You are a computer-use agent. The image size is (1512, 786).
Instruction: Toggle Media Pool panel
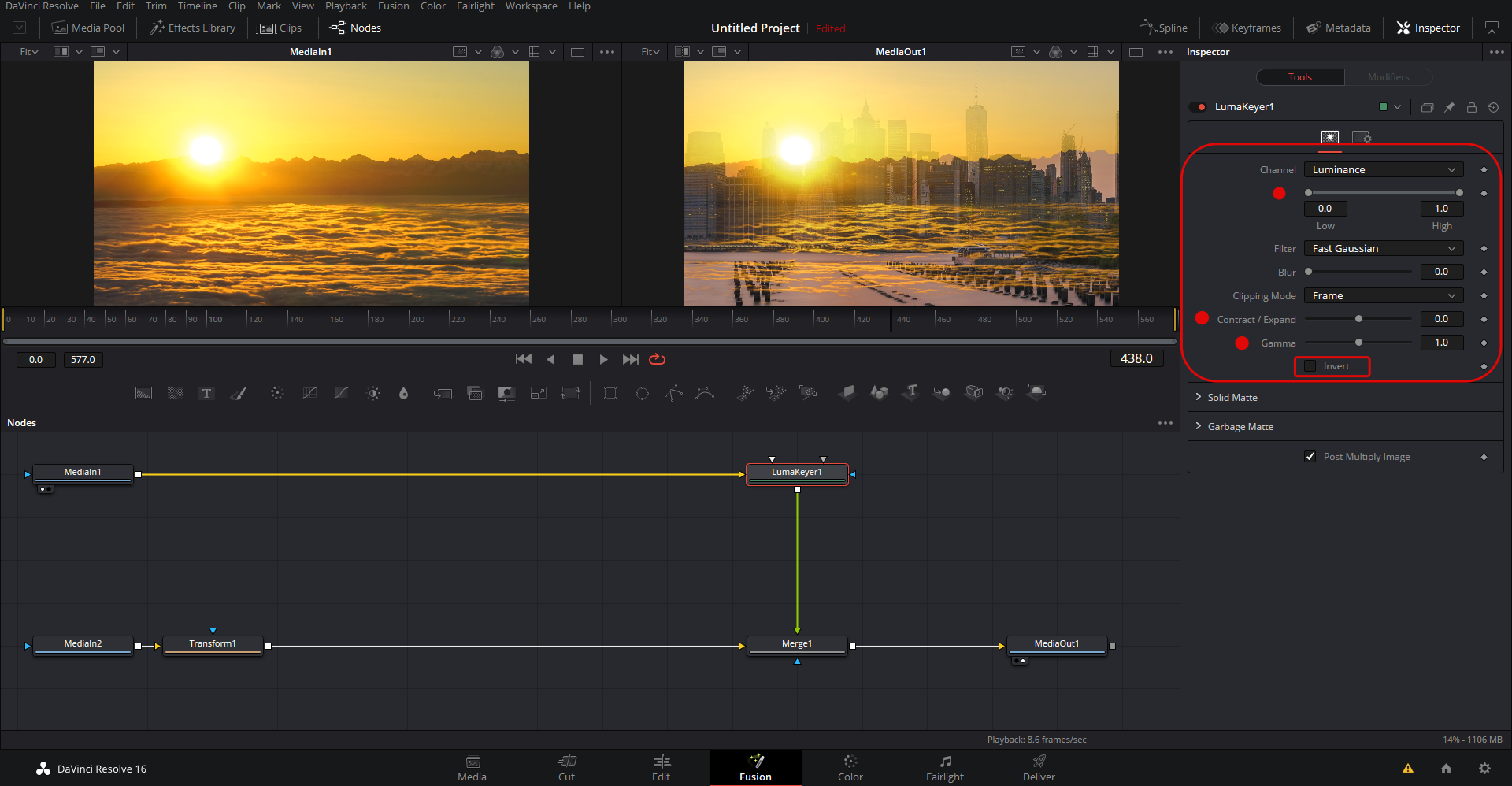pos(88,28)
